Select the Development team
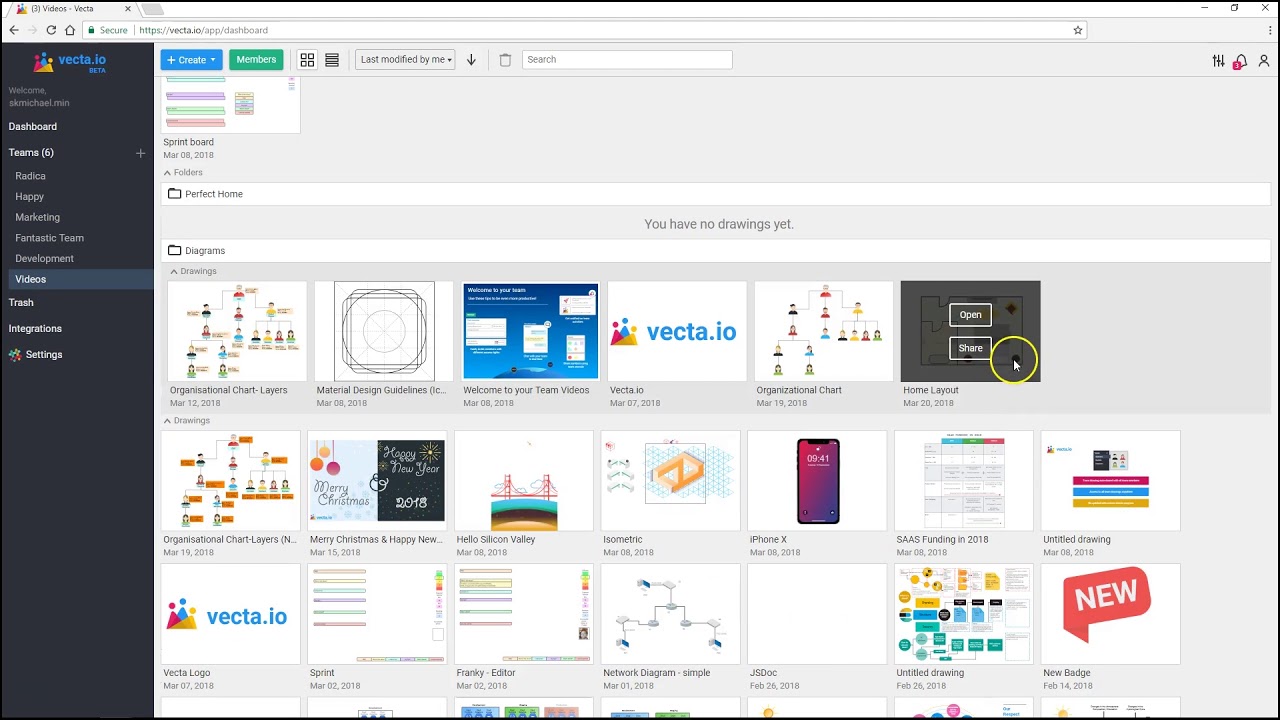 (44, 259)
